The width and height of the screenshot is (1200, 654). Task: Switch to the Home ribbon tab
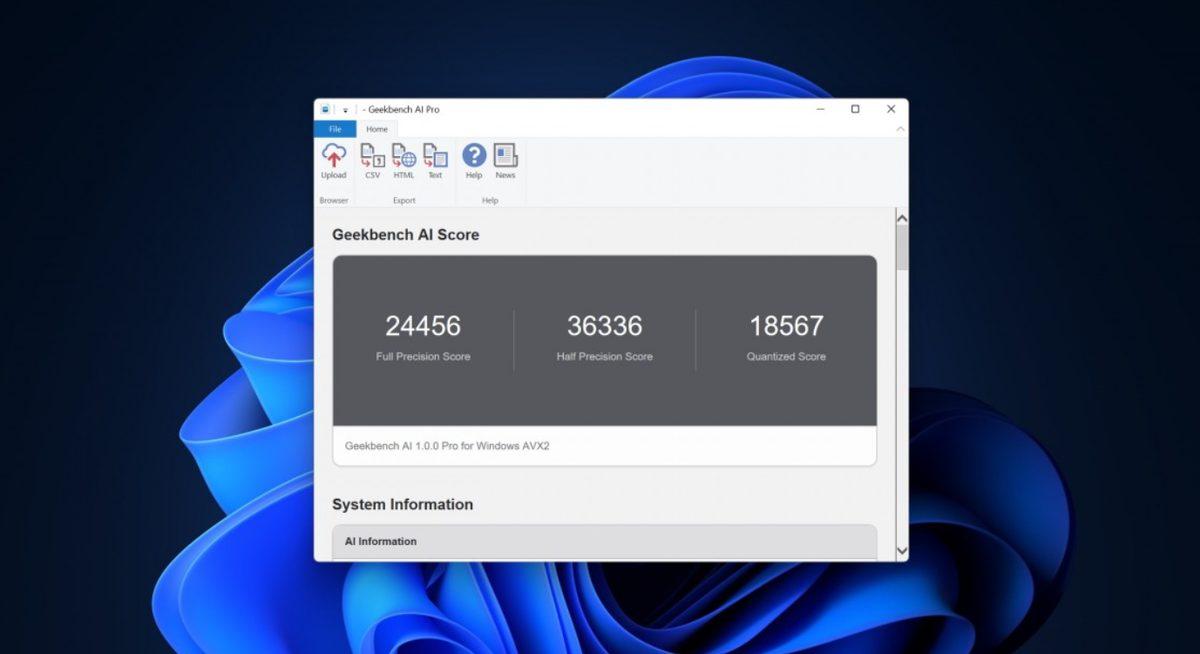coord(377,129)
